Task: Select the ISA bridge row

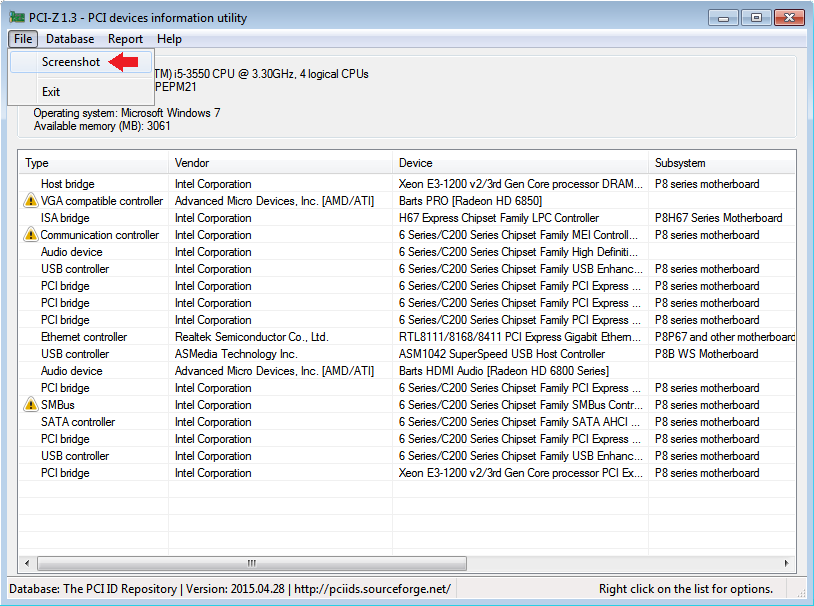Action: [x=407, y=218]
